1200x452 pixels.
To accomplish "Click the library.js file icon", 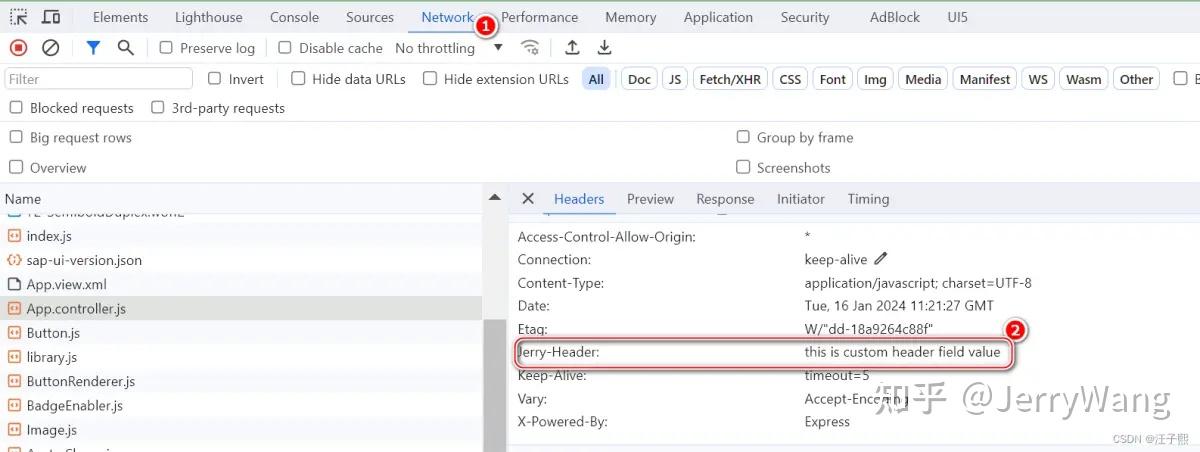I will [14, 357].
